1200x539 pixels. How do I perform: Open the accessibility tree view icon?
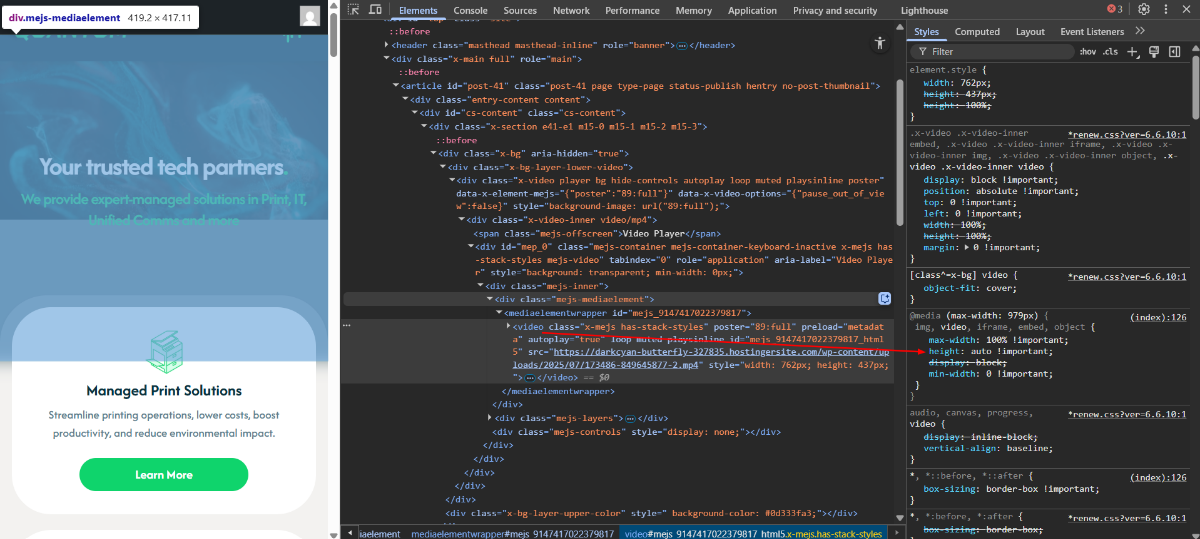(880, 43)
